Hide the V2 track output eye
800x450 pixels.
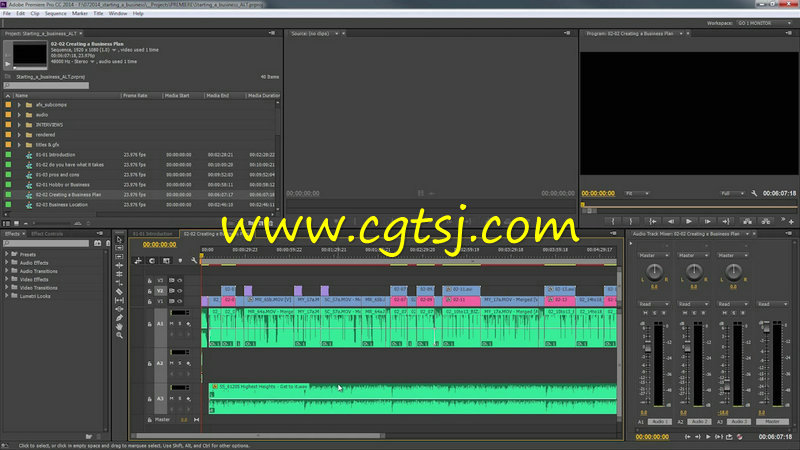[180, 291]
